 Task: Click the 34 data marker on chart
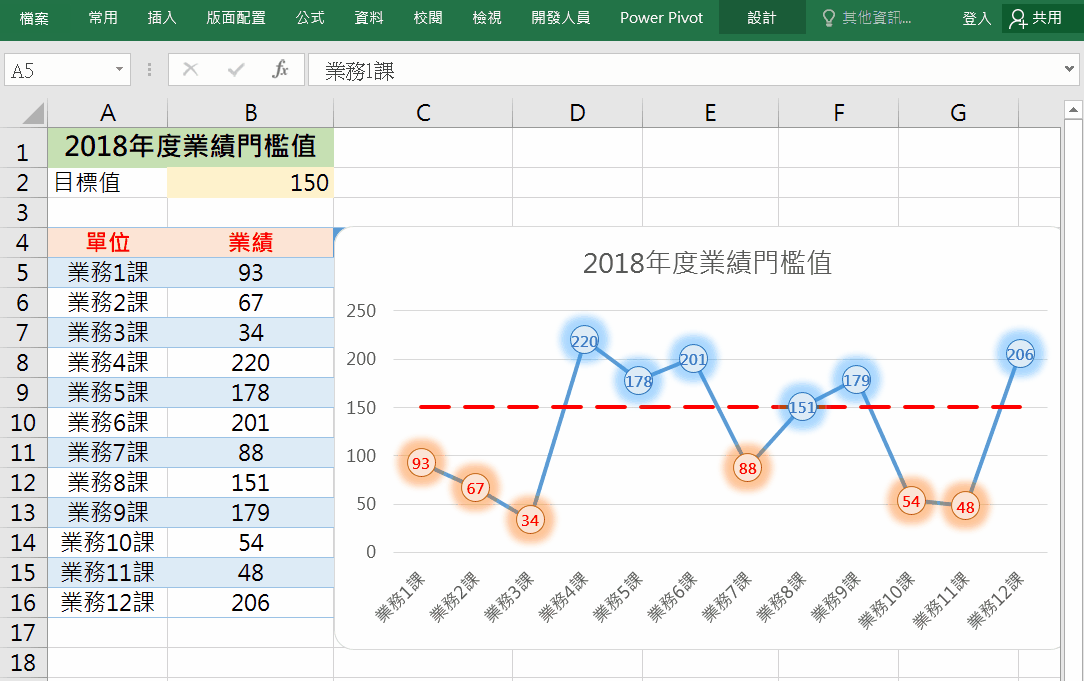pyautogui.click(x=530, y=521)
